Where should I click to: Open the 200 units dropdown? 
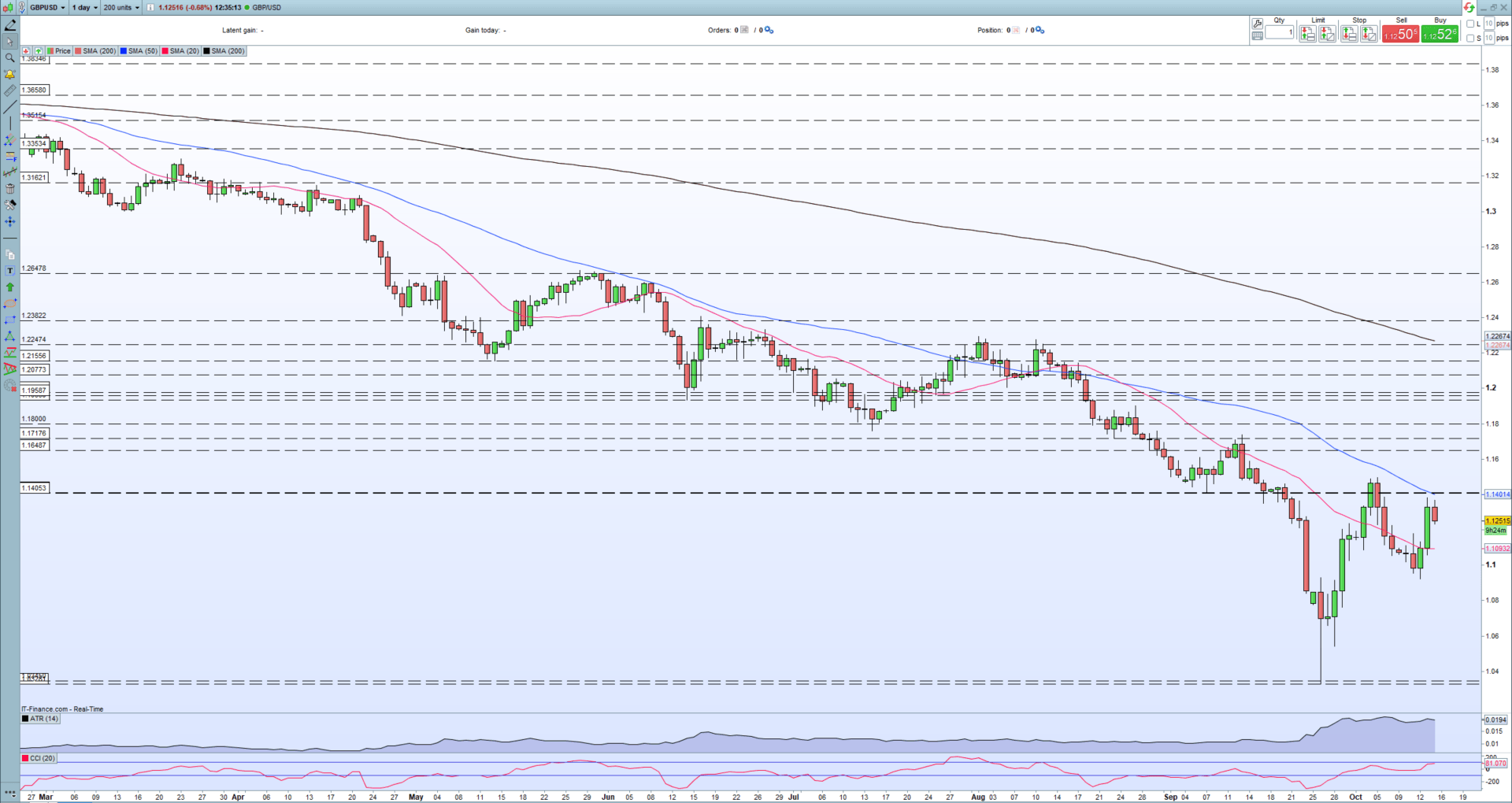coord(120,7)
